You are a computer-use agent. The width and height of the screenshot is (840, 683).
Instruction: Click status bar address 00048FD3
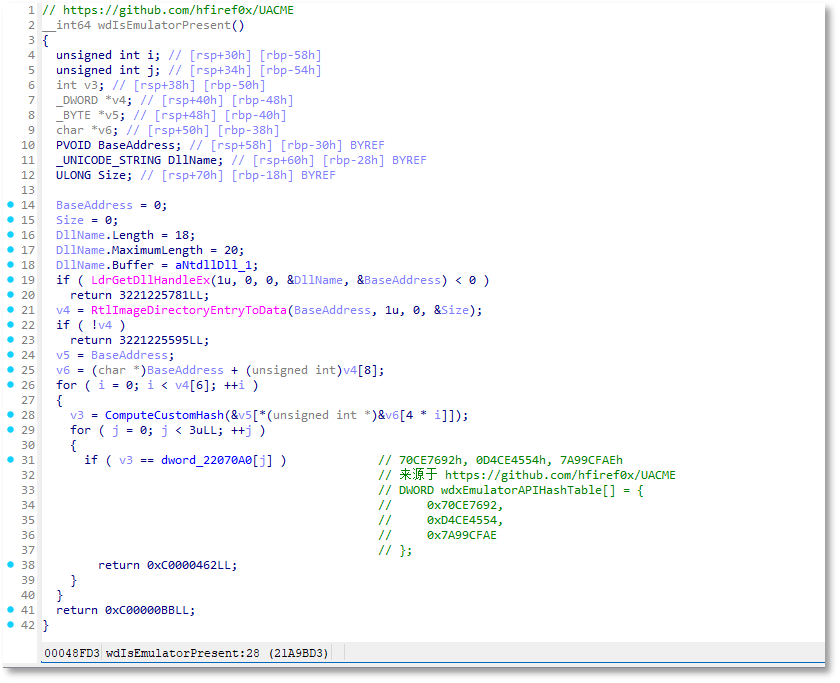tap(72, 653)
